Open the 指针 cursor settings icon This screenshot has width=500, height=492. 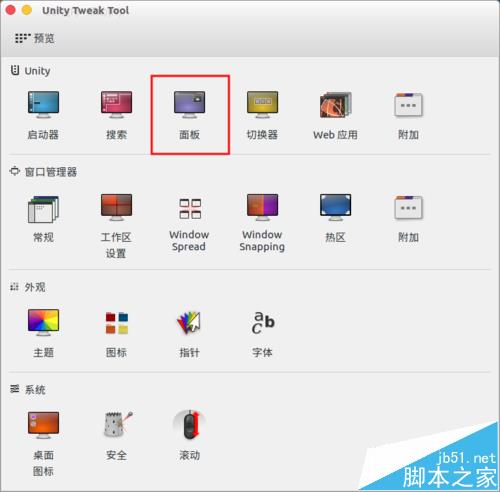(189, 323)
